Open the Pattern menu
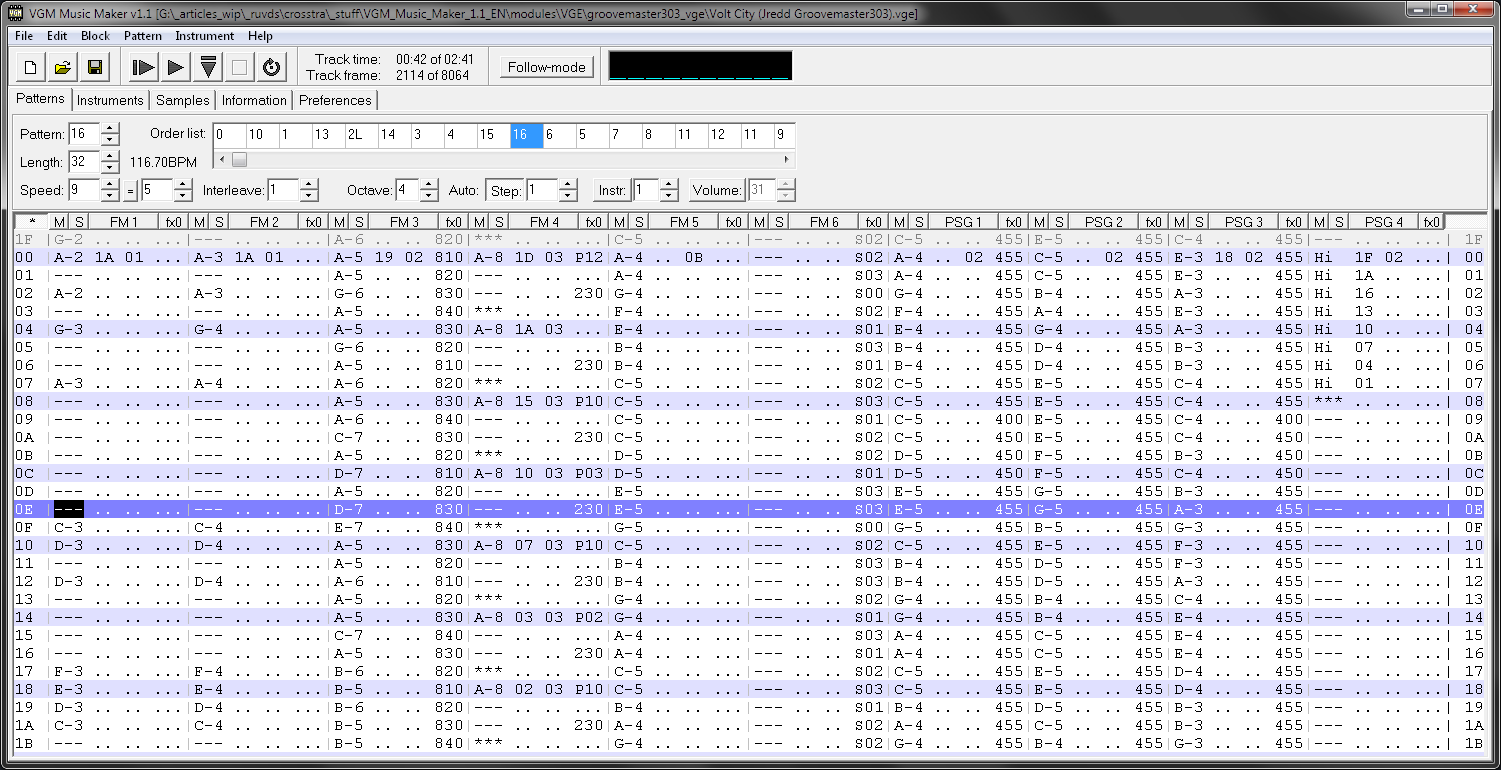This screenshot has width=1501, height=770. [143, 36]
